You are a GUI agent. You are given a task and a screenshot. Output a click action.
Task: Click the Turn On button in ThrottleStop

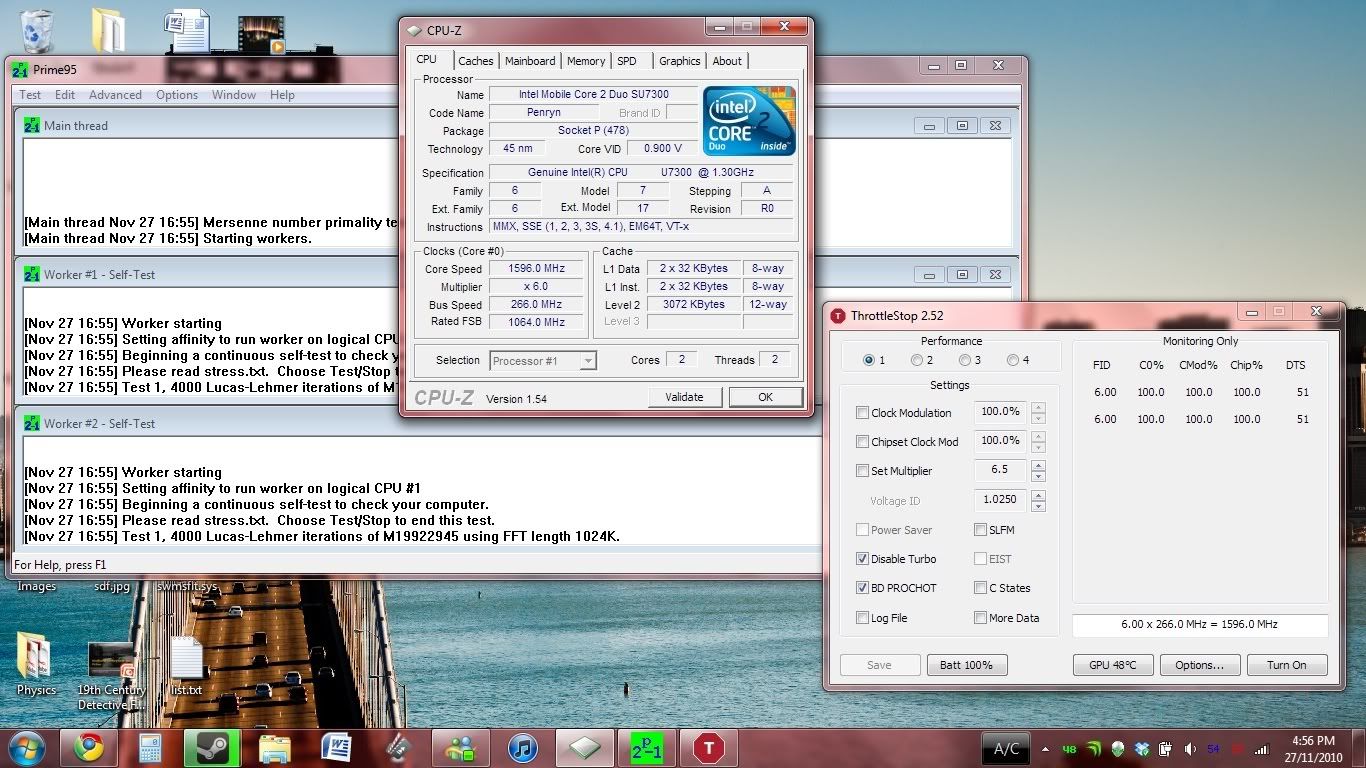coord(1286,665)
